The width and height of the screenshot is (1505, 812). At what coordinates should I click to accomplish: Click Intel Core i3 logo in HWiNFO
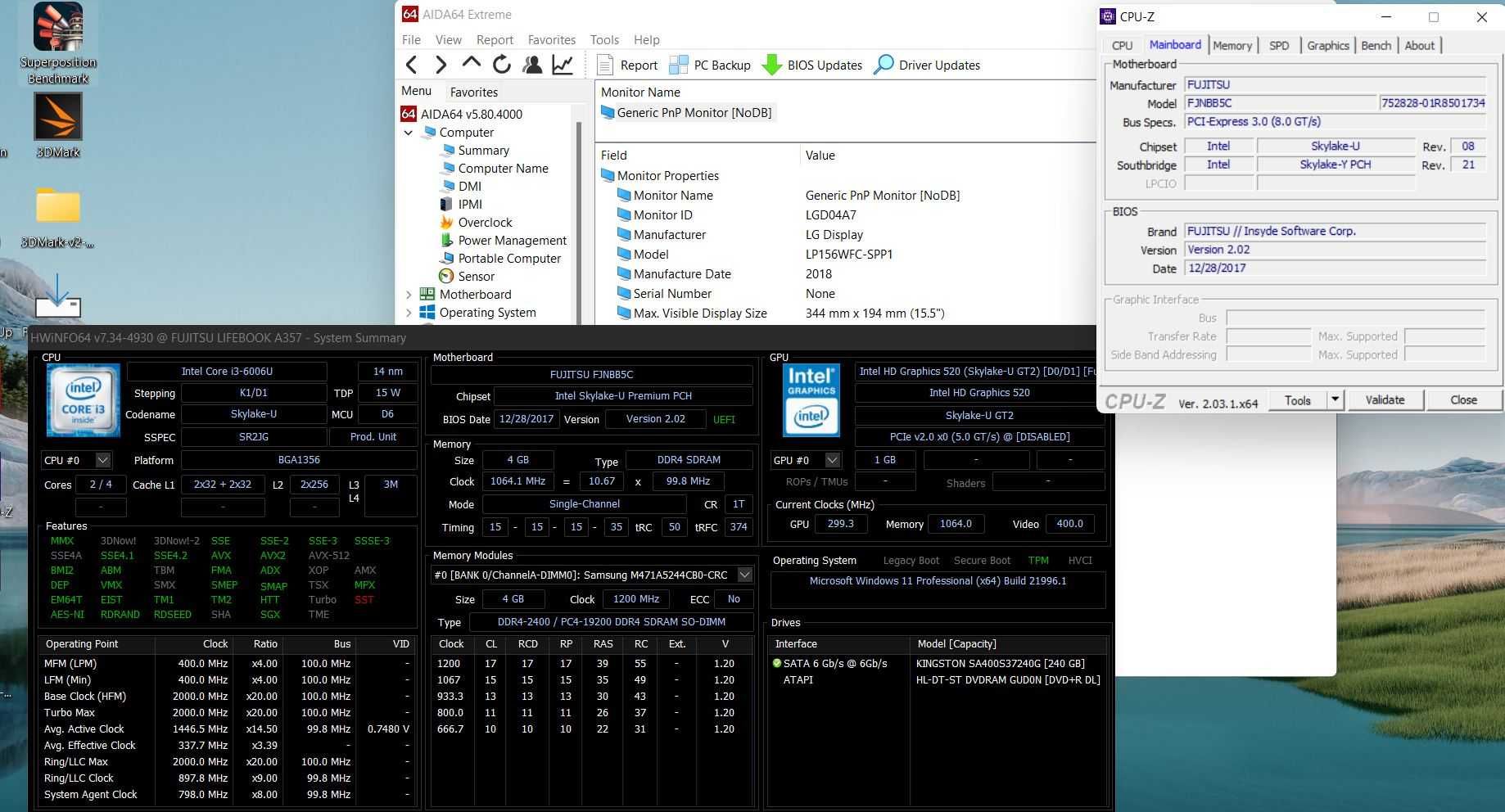pos(84,399)
